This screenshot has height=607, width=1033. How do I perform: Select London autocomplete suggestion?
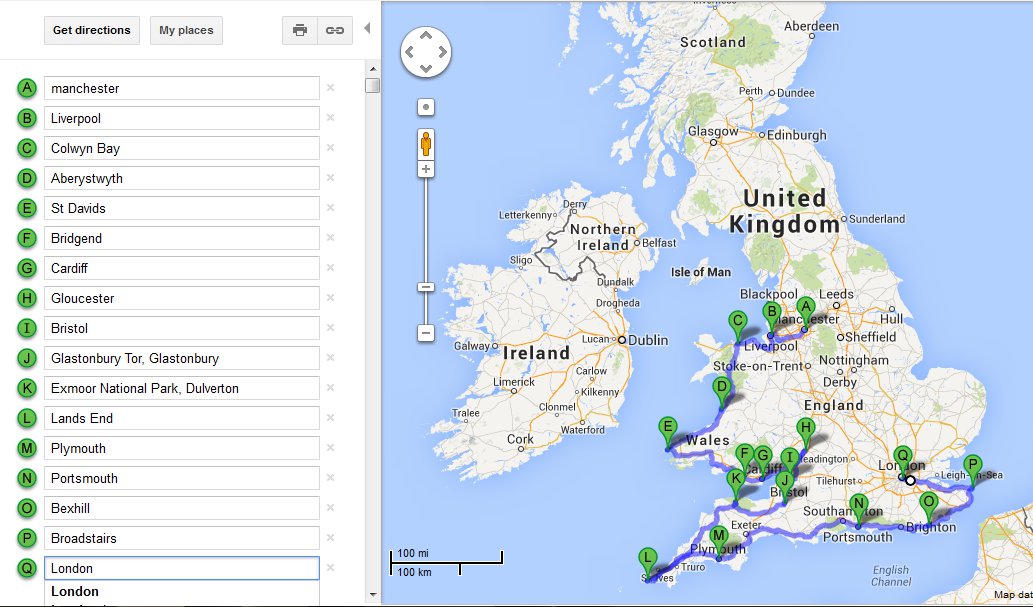click(75, 591)
